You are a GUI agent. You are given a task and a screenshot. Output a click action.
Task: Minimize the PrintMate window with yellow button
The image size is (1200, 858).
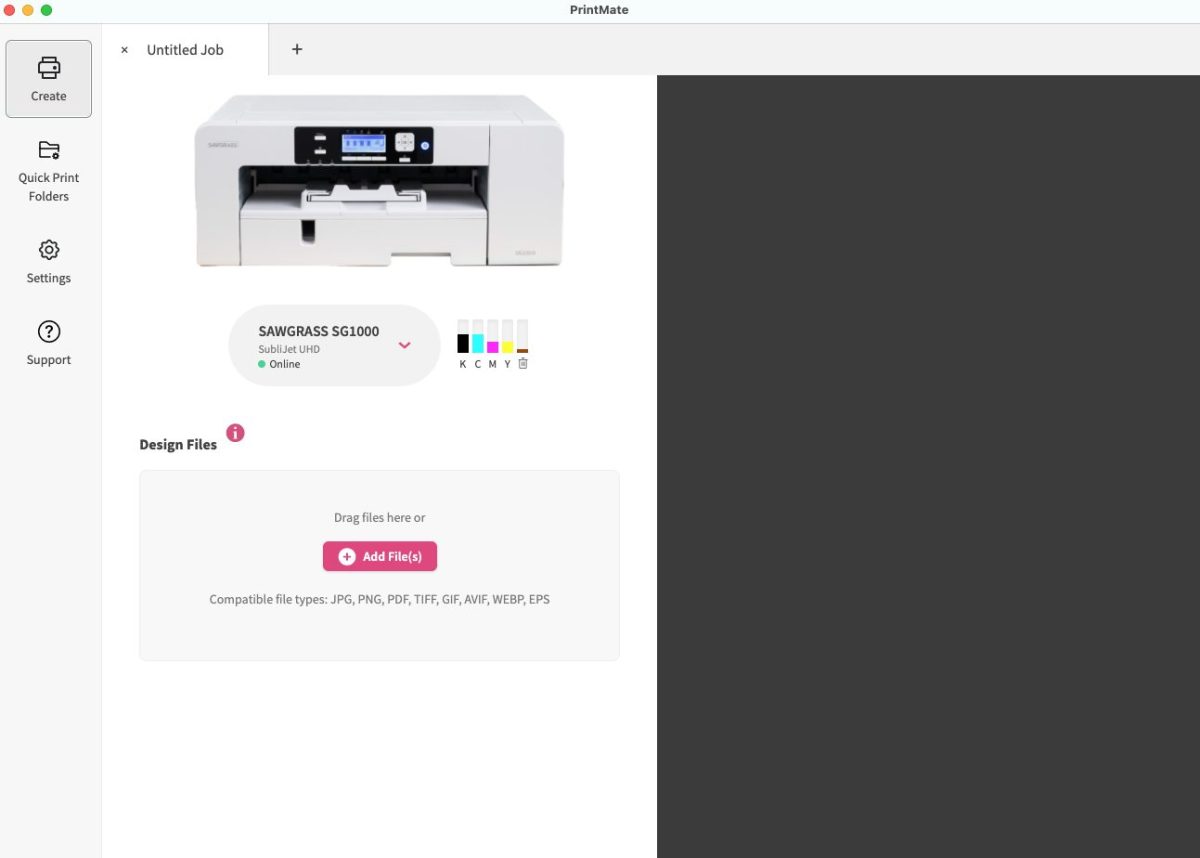[x=28, y=10]
